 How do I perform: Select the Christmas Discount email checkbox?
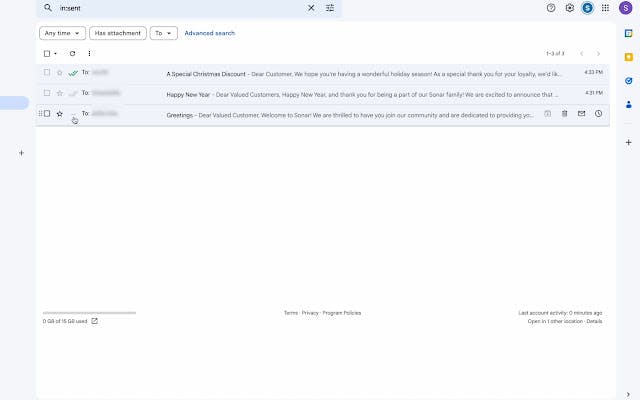(47, 72)
